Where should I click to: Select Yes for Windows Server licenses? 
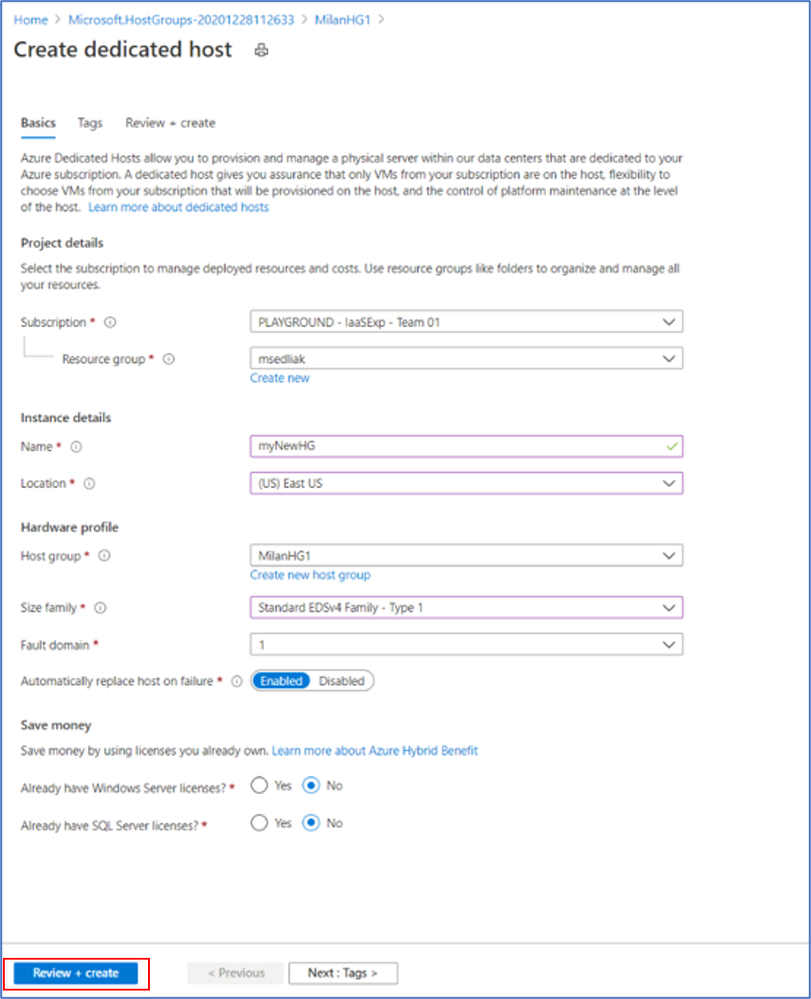click(x=260, y=786)
